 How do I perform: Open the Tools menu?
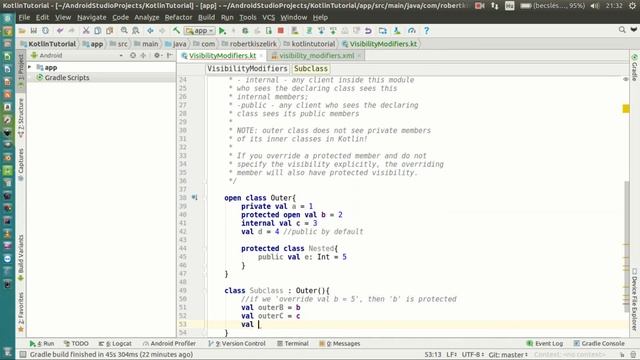[247, 17]
